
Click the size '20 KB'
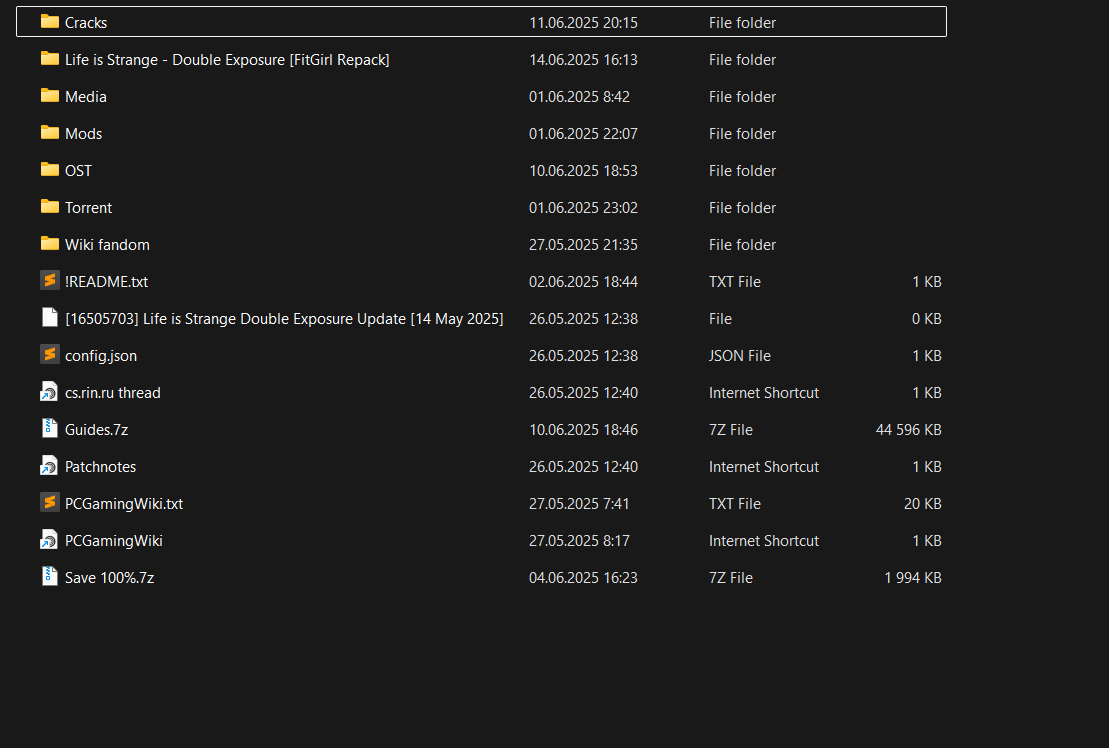coord(922,504)
